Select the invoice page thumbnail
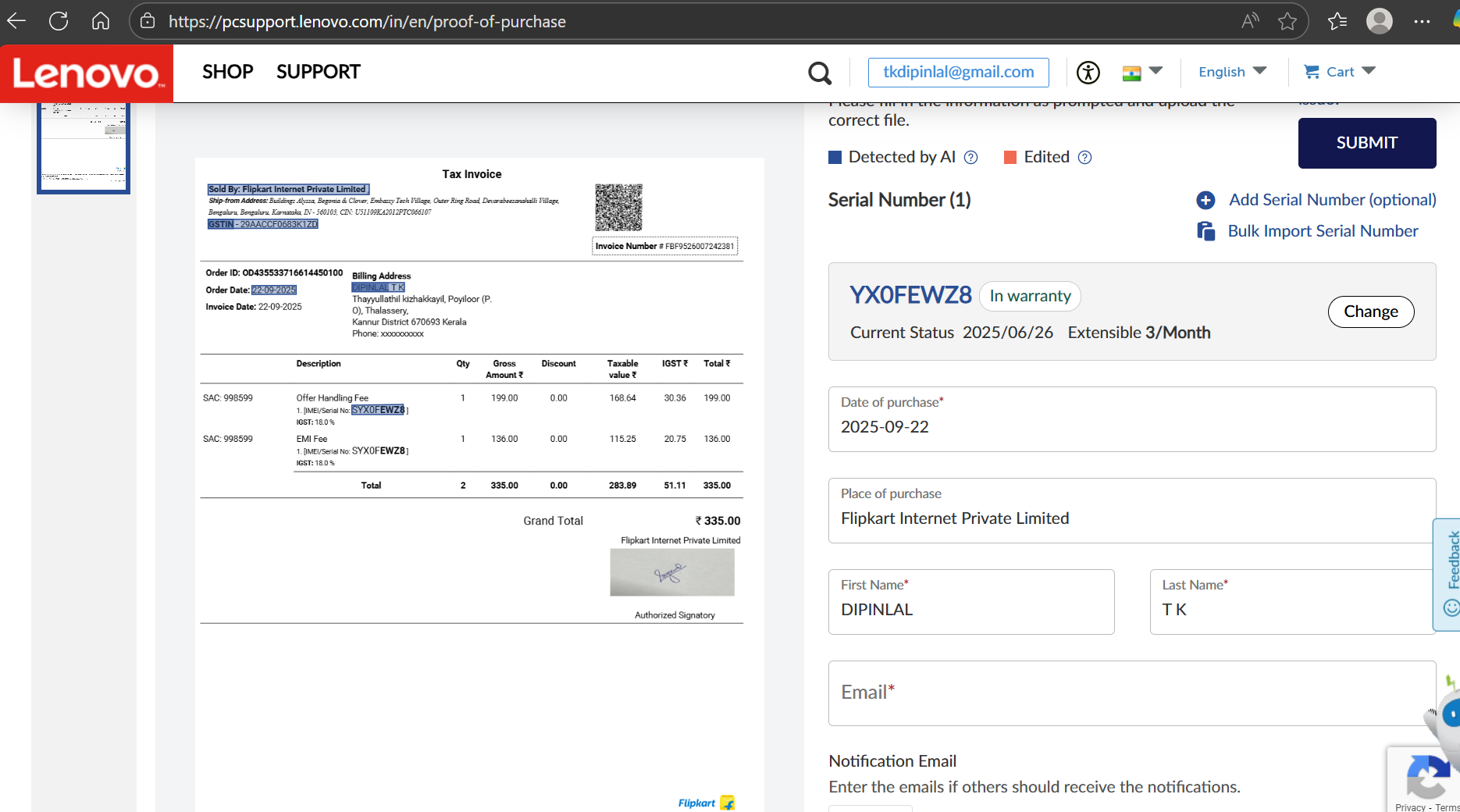The image size is (1460, 812). (84, 147)
